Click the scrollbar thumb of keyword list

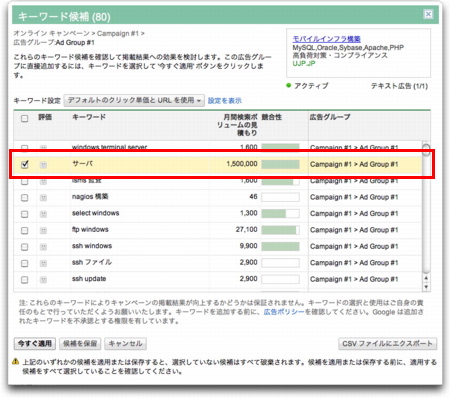click(426, 149)
